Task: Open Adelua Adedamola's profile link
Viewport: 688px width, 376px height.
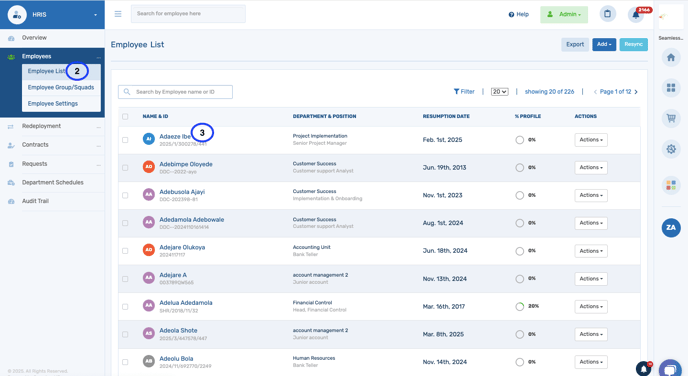Action: (186, 303)
